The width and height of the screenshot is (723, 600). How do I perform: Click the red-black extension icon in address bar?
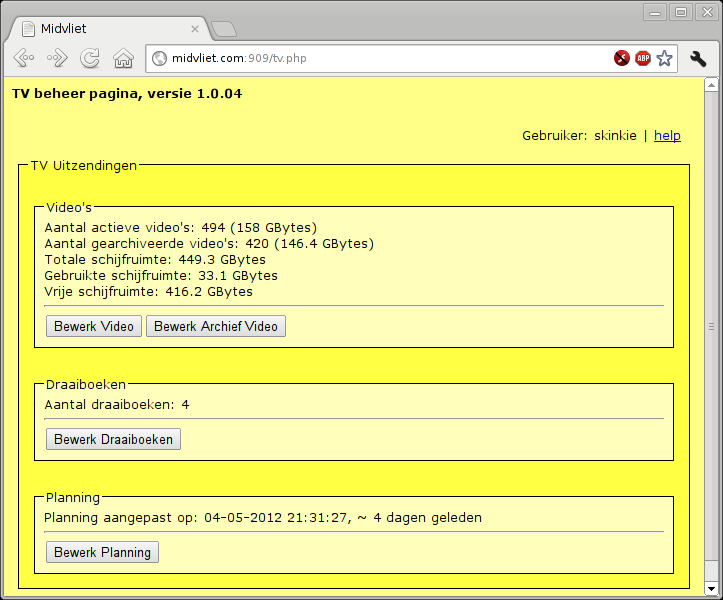point(622,59)
